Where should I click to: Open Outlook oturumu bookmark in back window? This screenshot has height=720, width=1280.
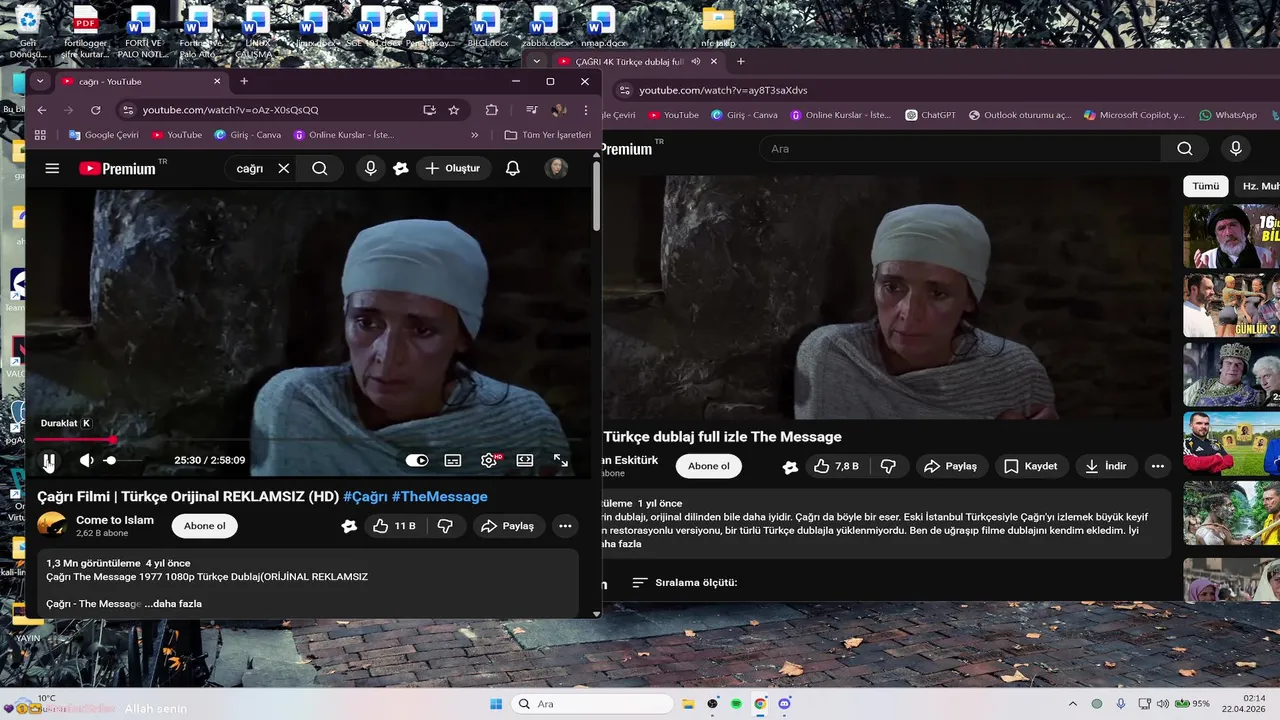point(1020,115)
